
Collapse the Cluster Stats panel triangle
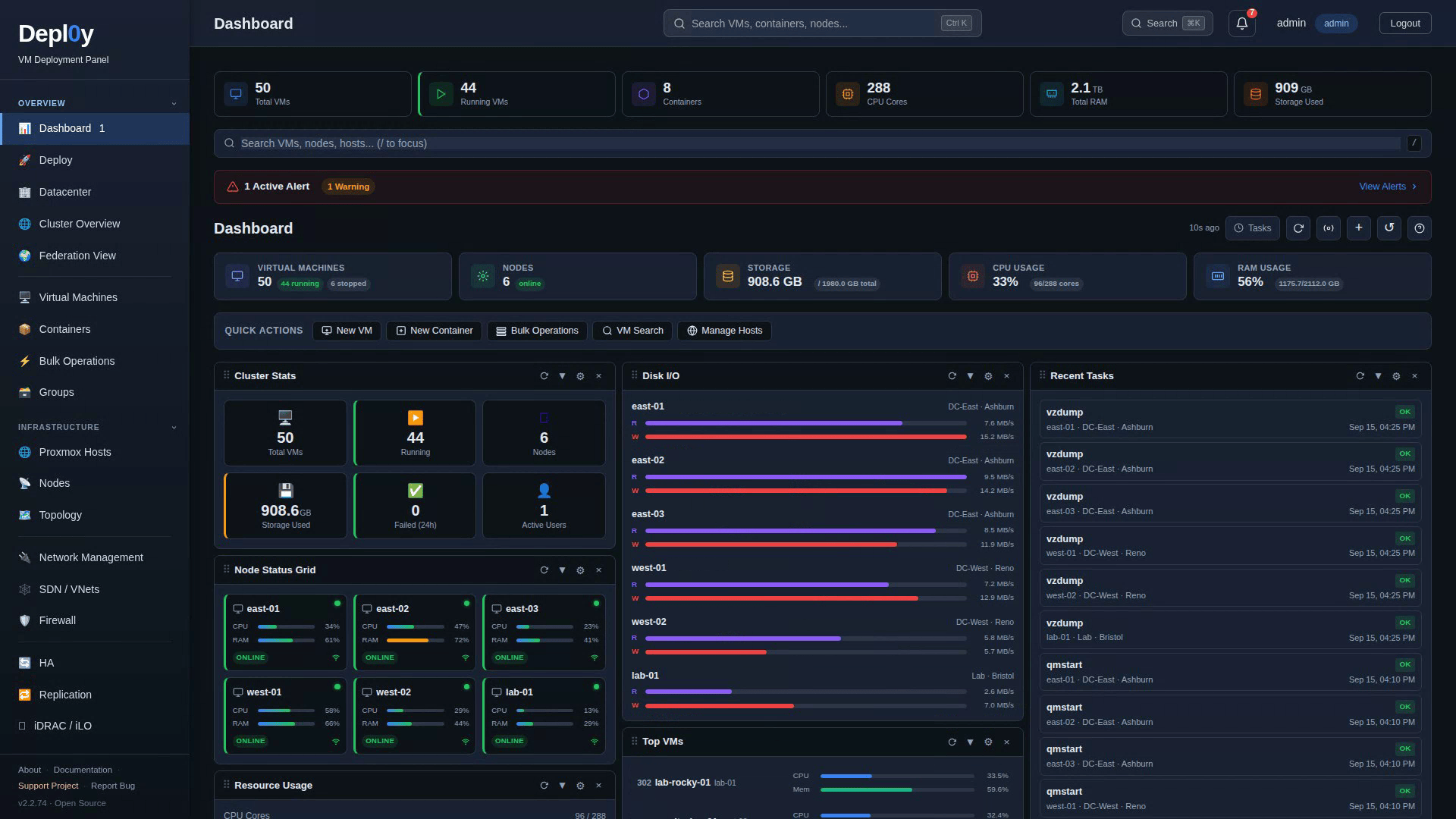tap(562, 376)
